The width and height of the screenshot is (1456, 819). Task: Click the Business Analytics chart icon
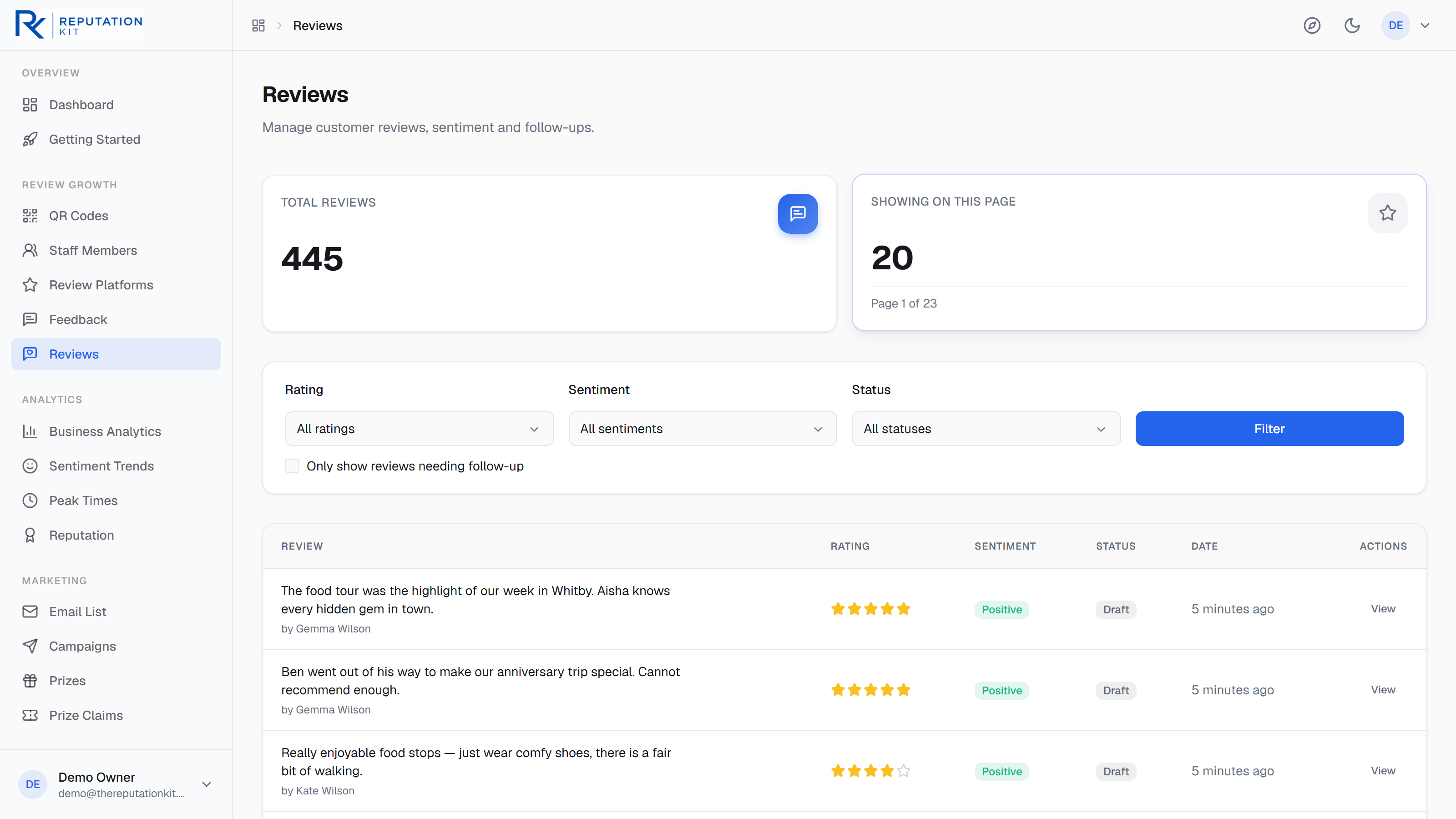point(30,431)
